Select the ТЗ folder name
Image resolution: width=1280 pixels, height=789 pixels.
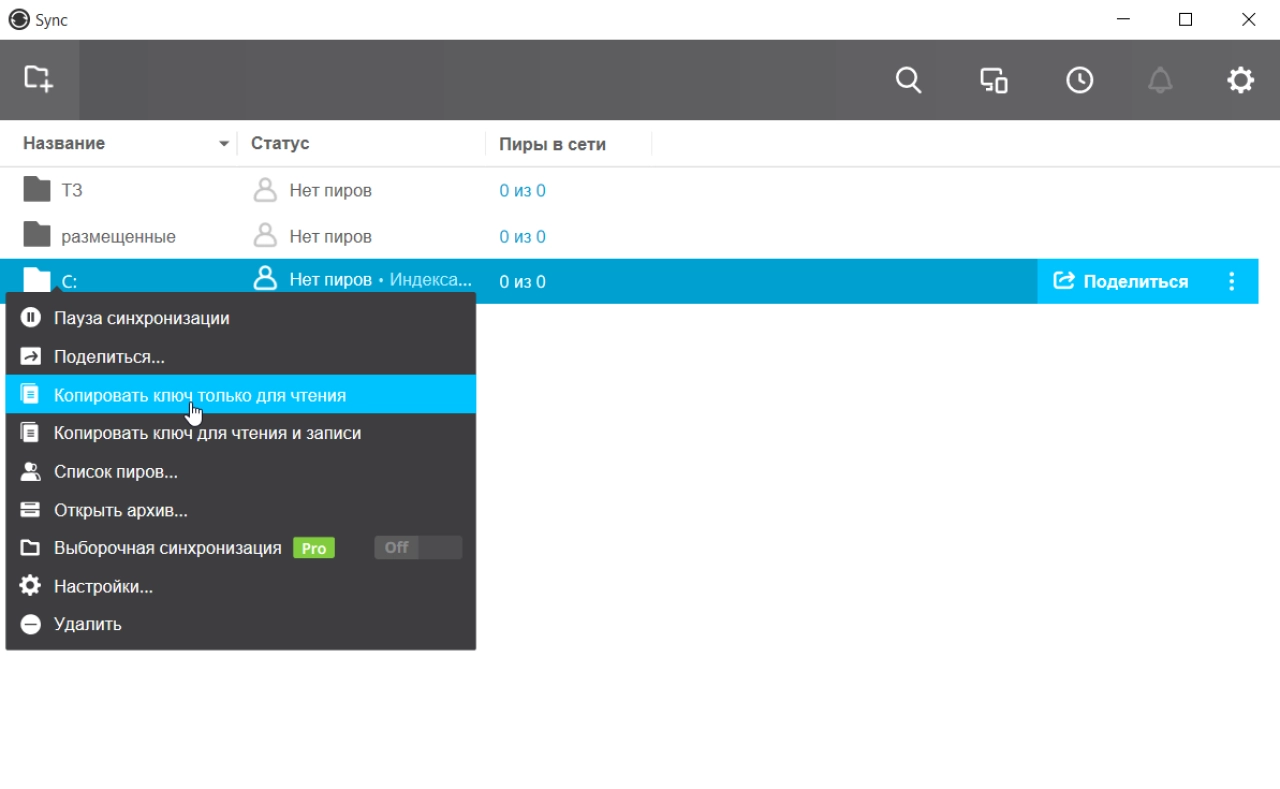[72, 190]
